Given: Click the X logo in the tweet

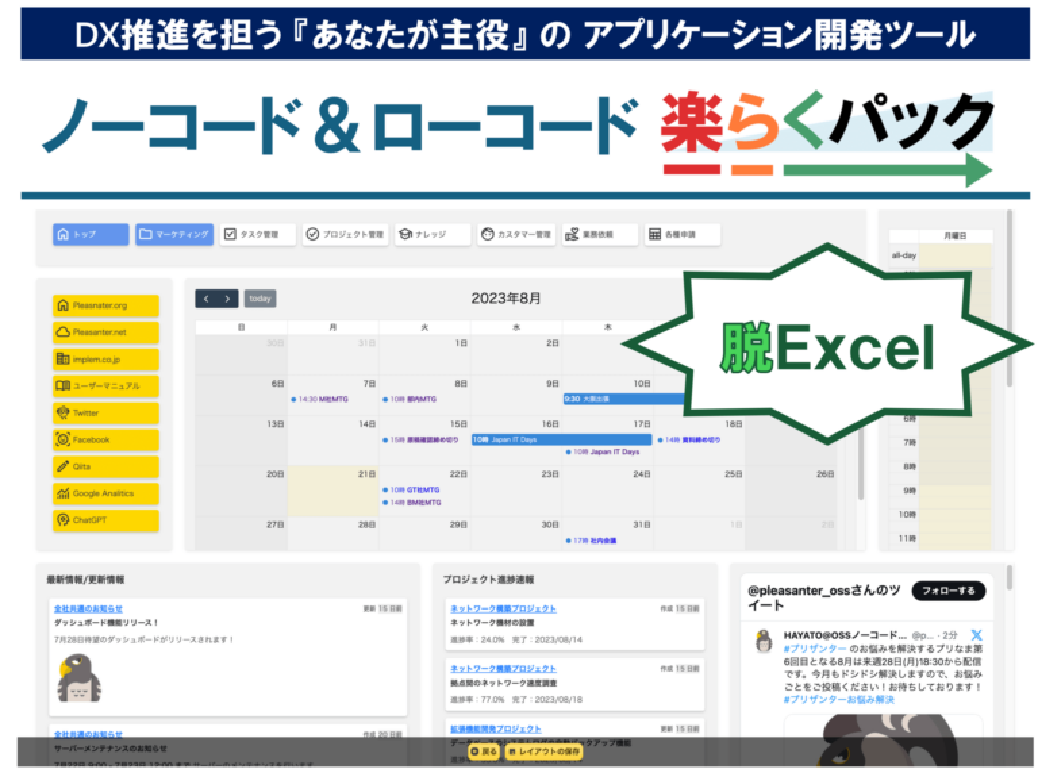Looking at the screenshot, I should point(976,635).
